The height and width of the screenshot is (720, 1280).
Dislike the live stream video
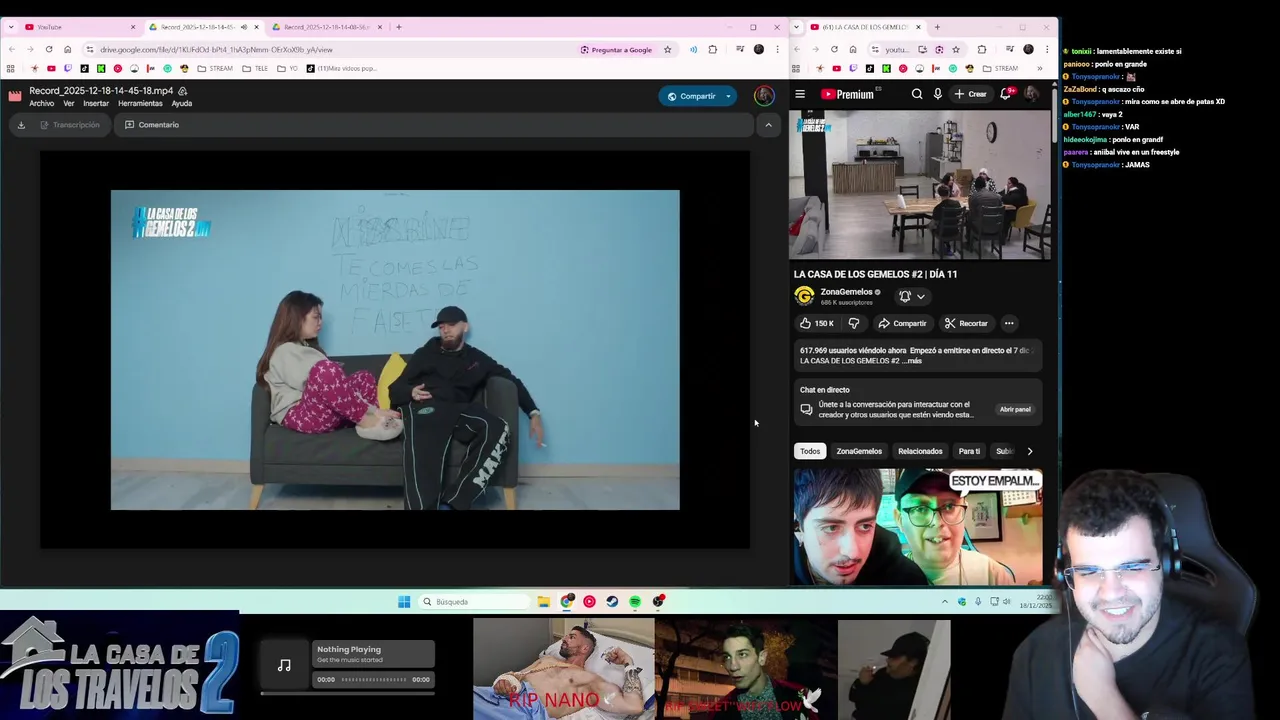[x=853, y=323]
